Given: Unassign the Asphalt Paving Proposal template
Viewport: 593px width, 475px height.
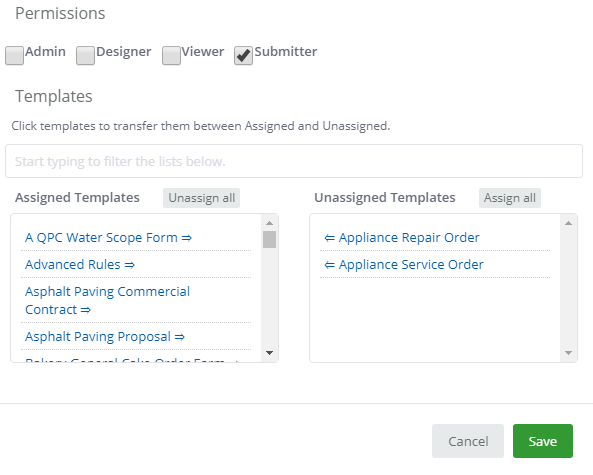Looking at the screenshot, I should click(x=105, y=336).
